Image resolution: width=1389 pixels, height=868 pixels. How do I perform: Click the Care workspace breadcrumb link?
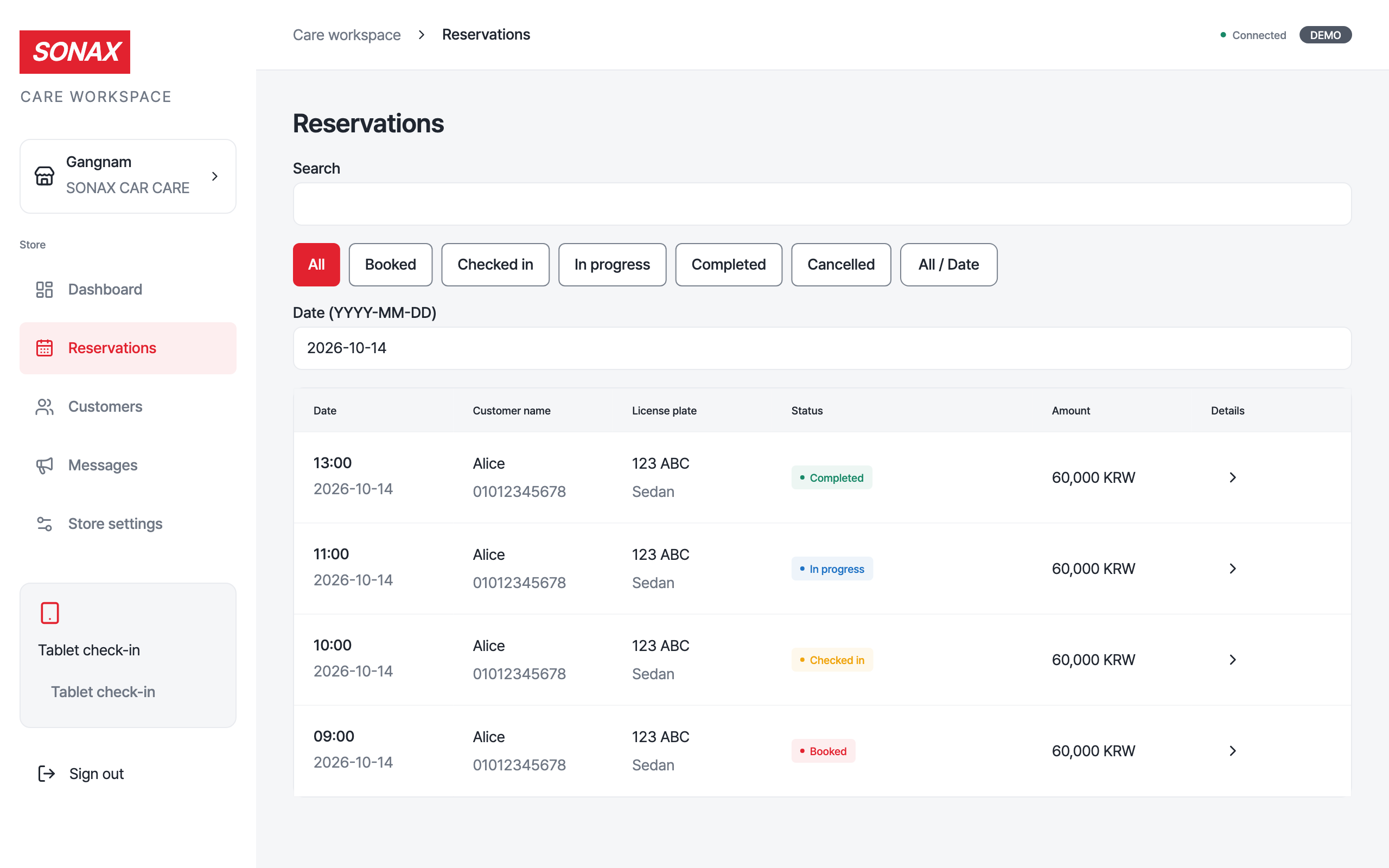tap(347, 35)
